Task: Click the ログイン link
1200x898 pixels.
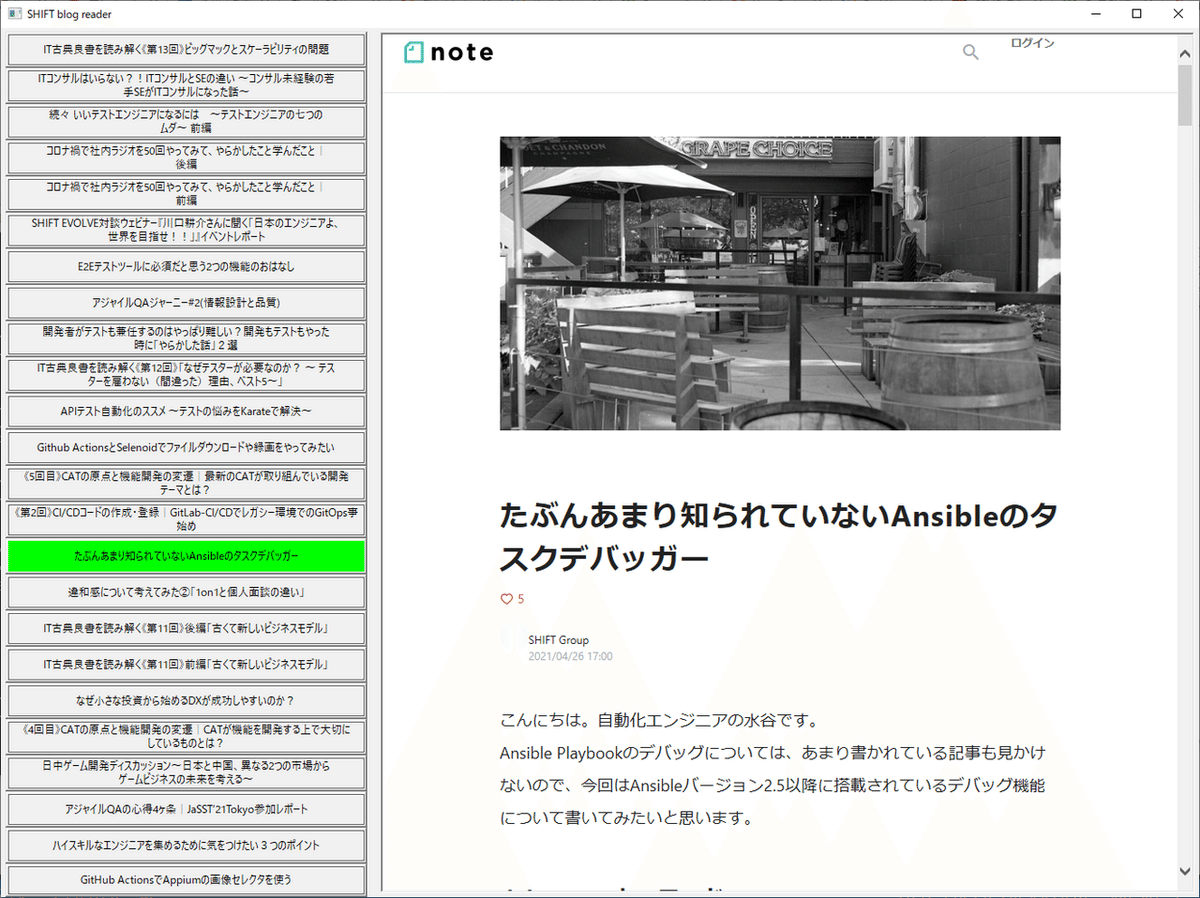Action: pos(1032,43)
